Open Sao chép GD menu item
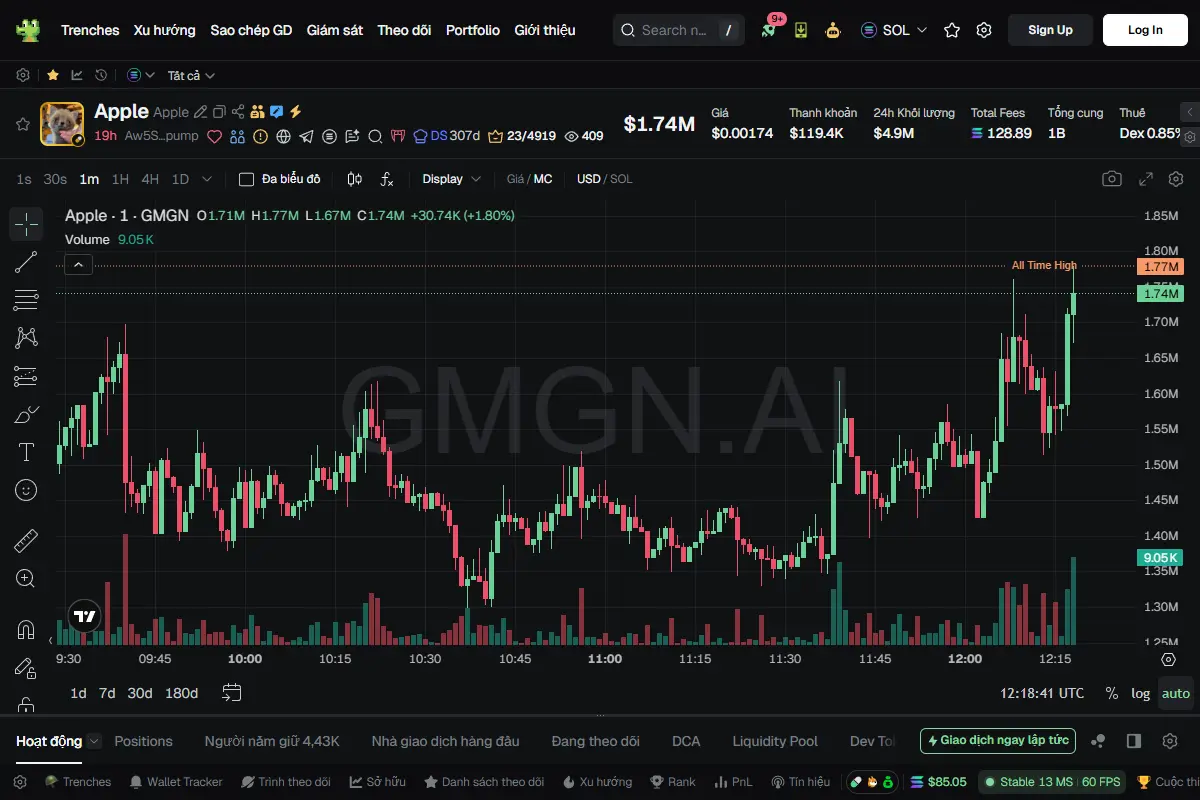This screenshot has width=1200, height=800. (x=251, y=30)
